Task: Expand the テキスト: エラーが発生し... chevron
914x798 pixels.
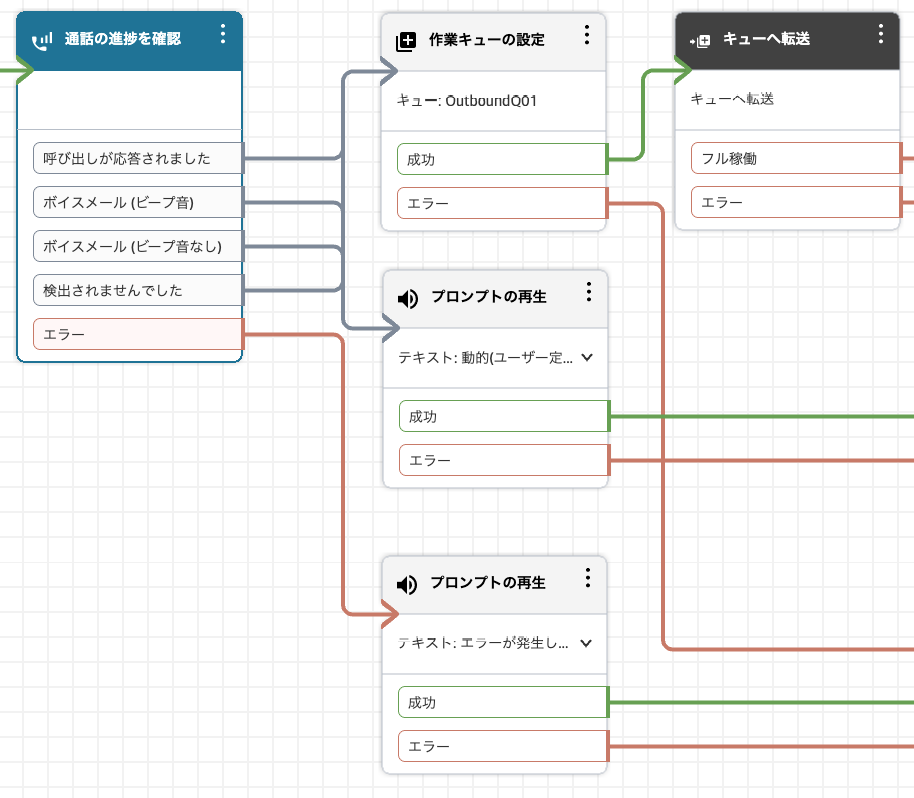Action: pyautogui.click(x=586, y=643)
